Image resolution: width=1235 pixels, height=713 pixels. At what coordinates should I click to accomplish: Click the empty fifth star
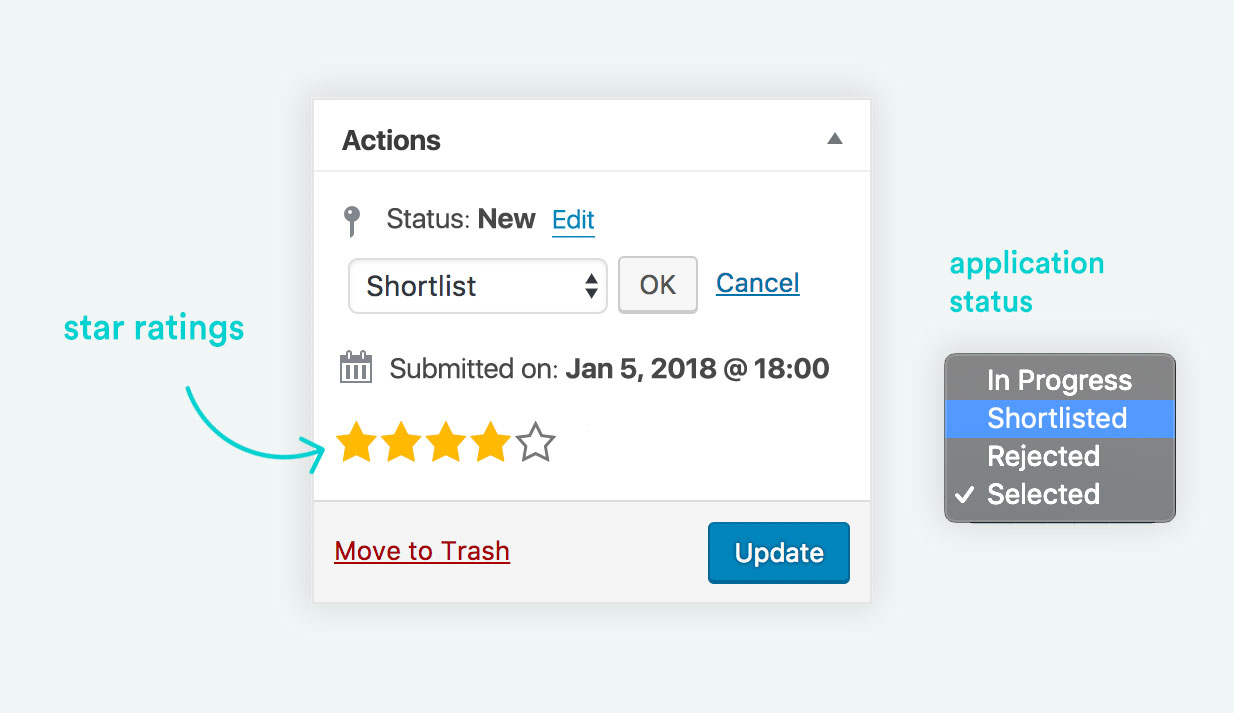(536, 442)
